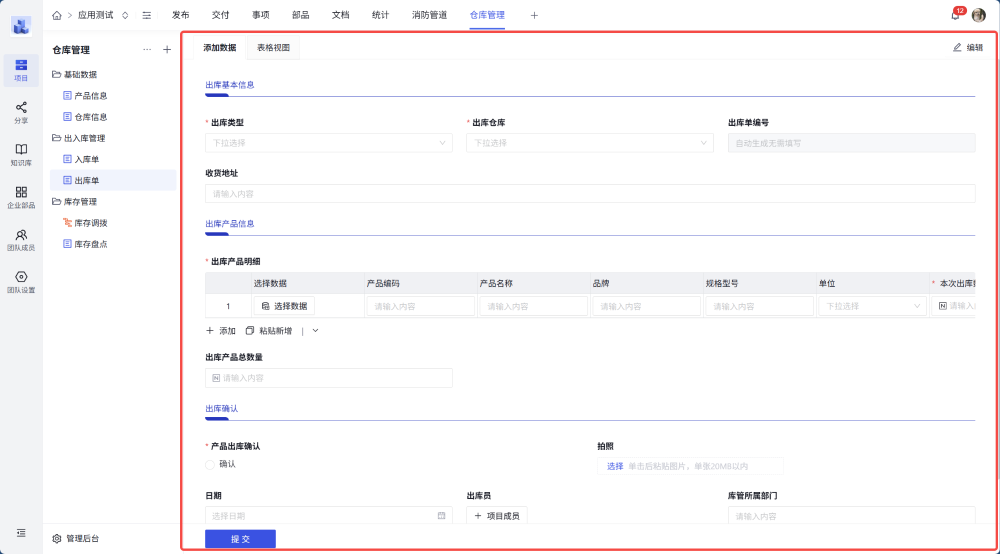Viewport: 1000px width, 554px height.
Task: Open the 消防管道 top tab
Action: click(429, 15)
